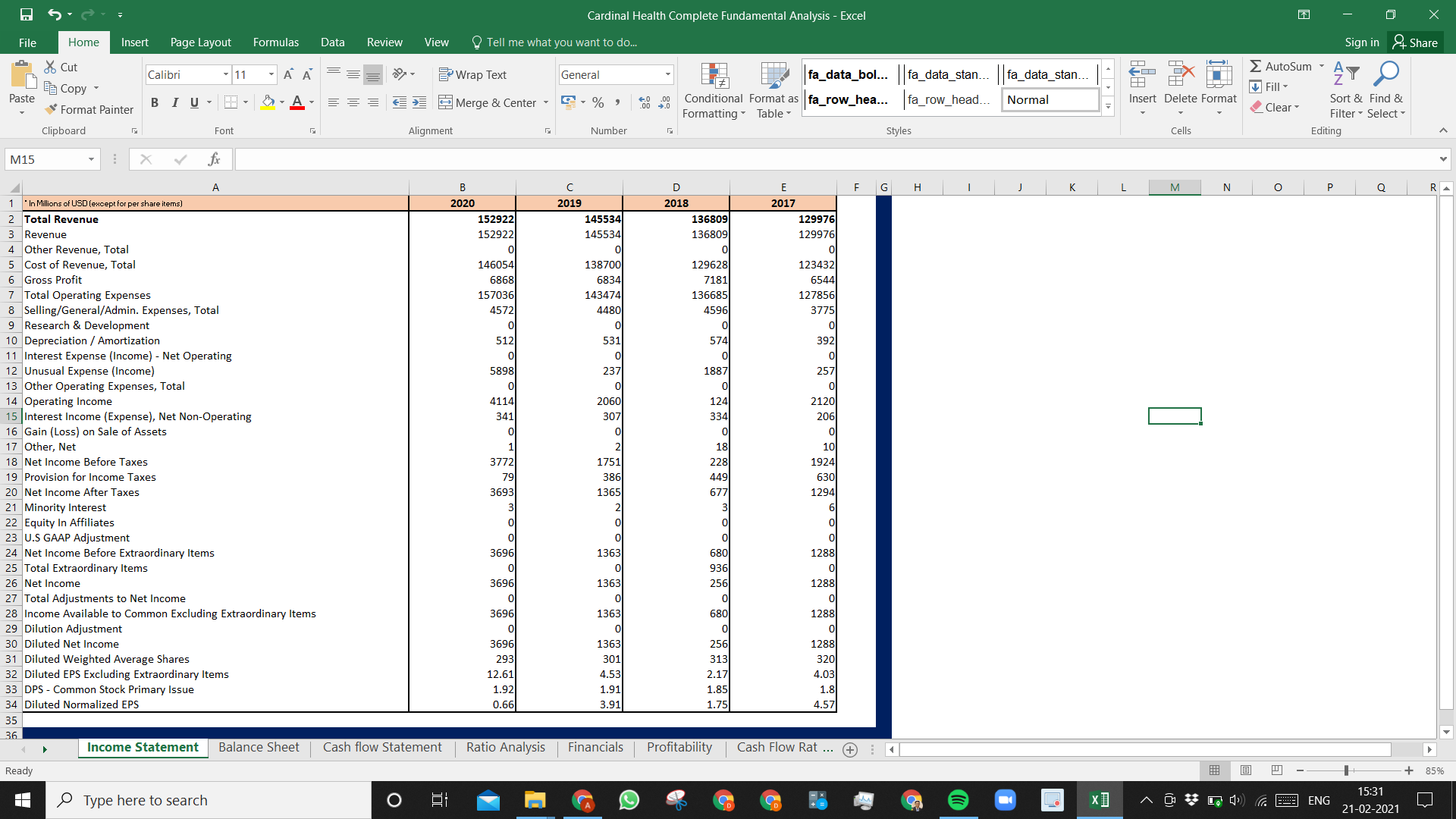
Task: Open the General number format dropdown
Action: [668, 74]
